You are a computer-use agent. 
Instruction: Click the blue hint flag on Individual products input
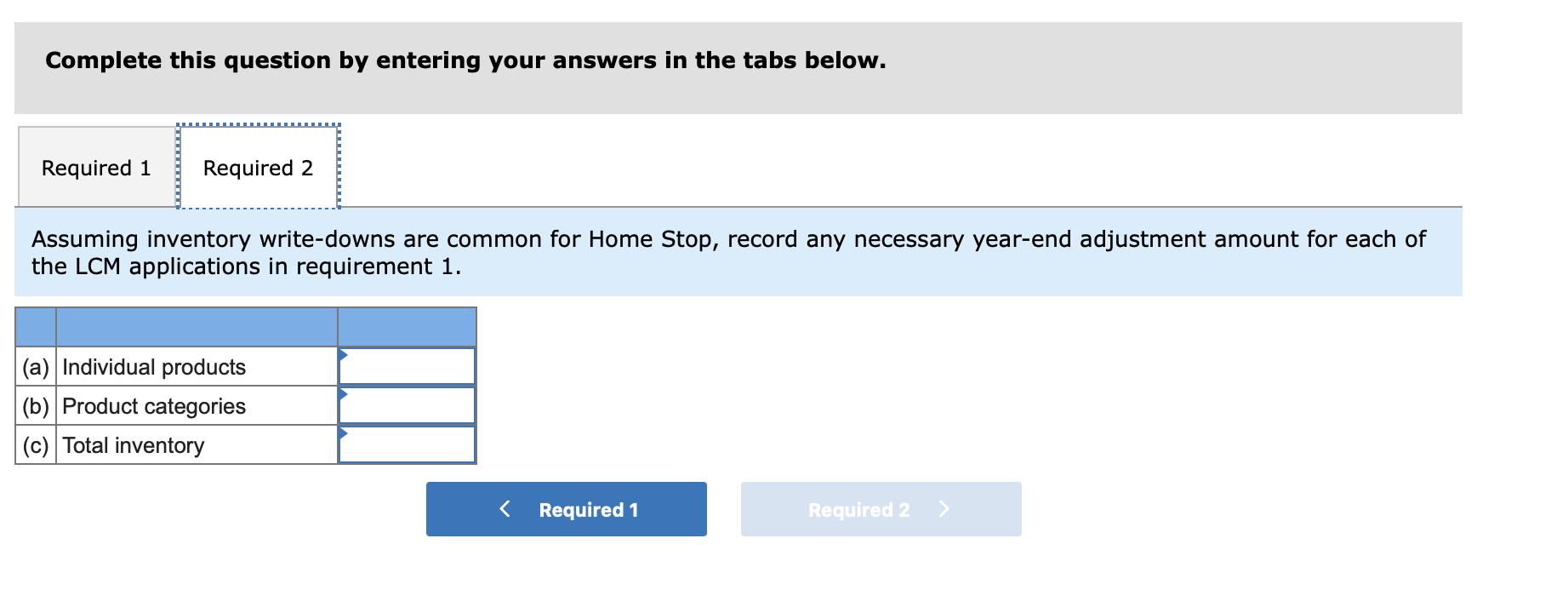[x=344, y=356]
